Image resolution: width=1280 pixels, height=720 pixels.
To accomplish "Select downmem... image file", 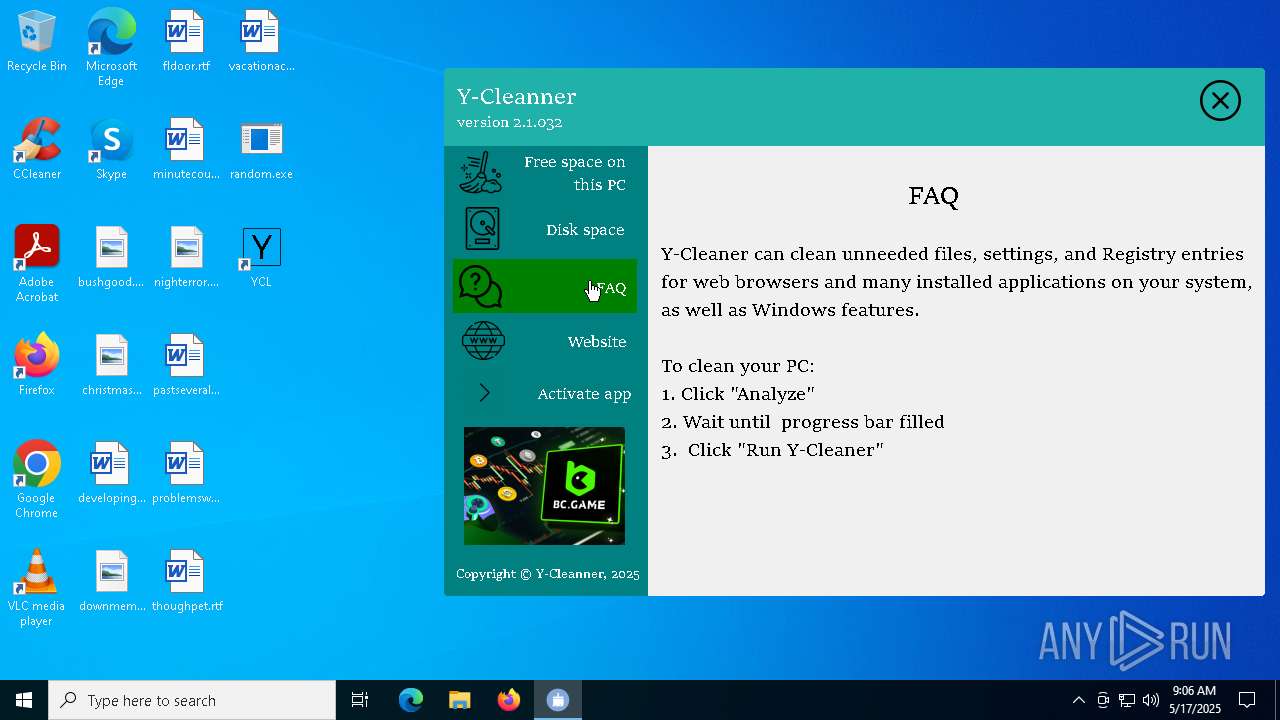I will coord(111,582).
